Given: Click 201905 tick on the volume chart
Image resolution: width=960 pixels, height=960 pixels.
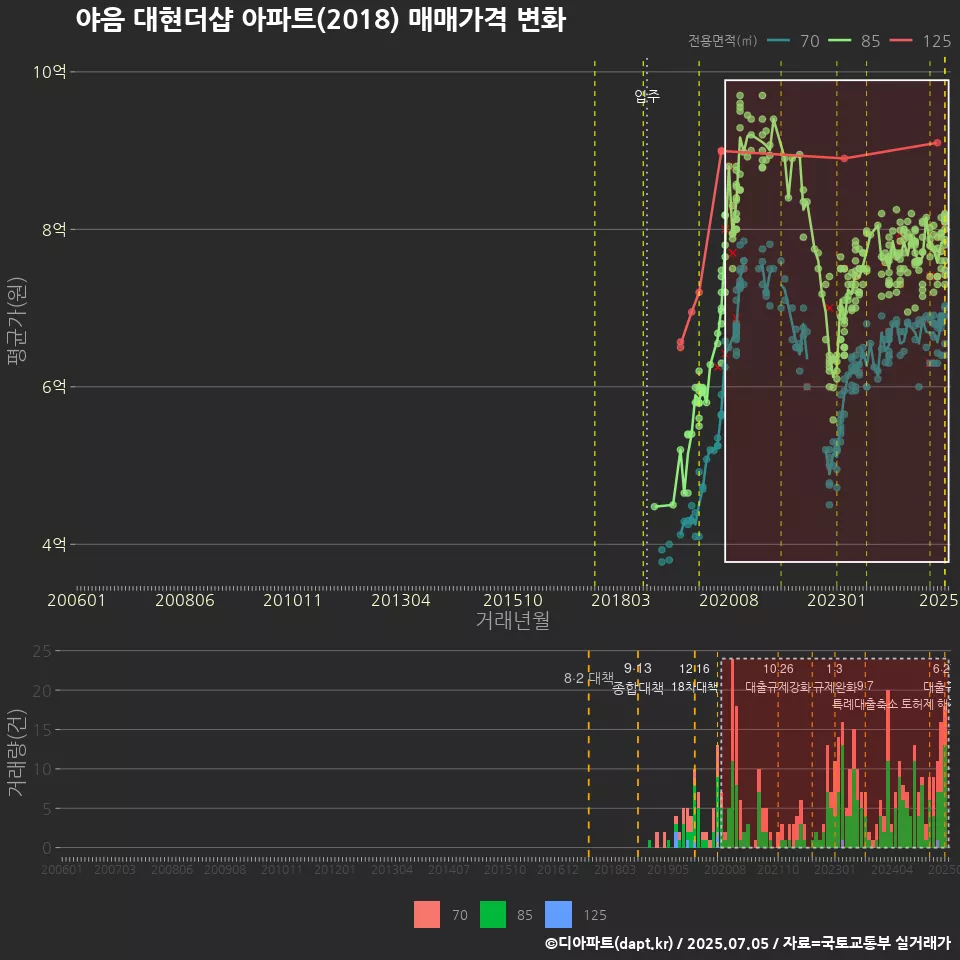Looking at the screenshot, I should coord(668,869).
